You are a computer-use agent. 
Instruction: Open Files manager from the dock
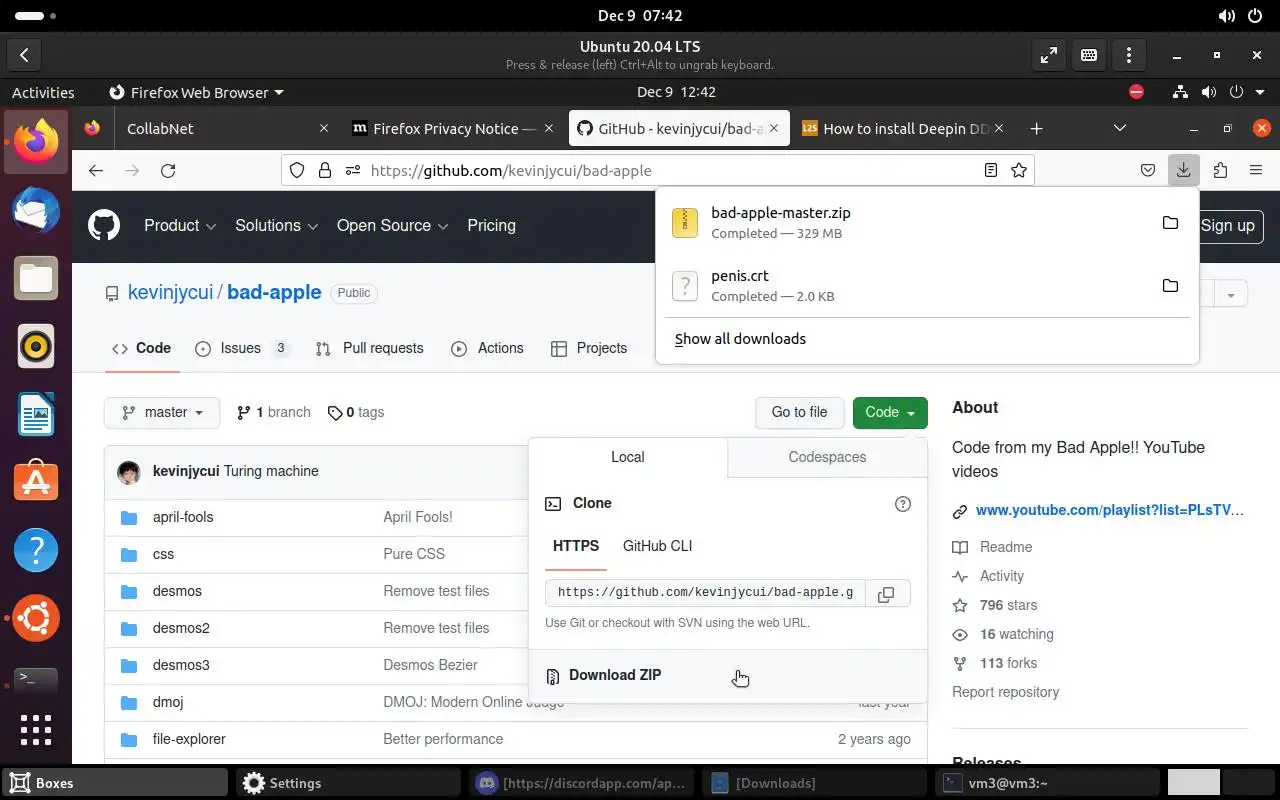36,279
